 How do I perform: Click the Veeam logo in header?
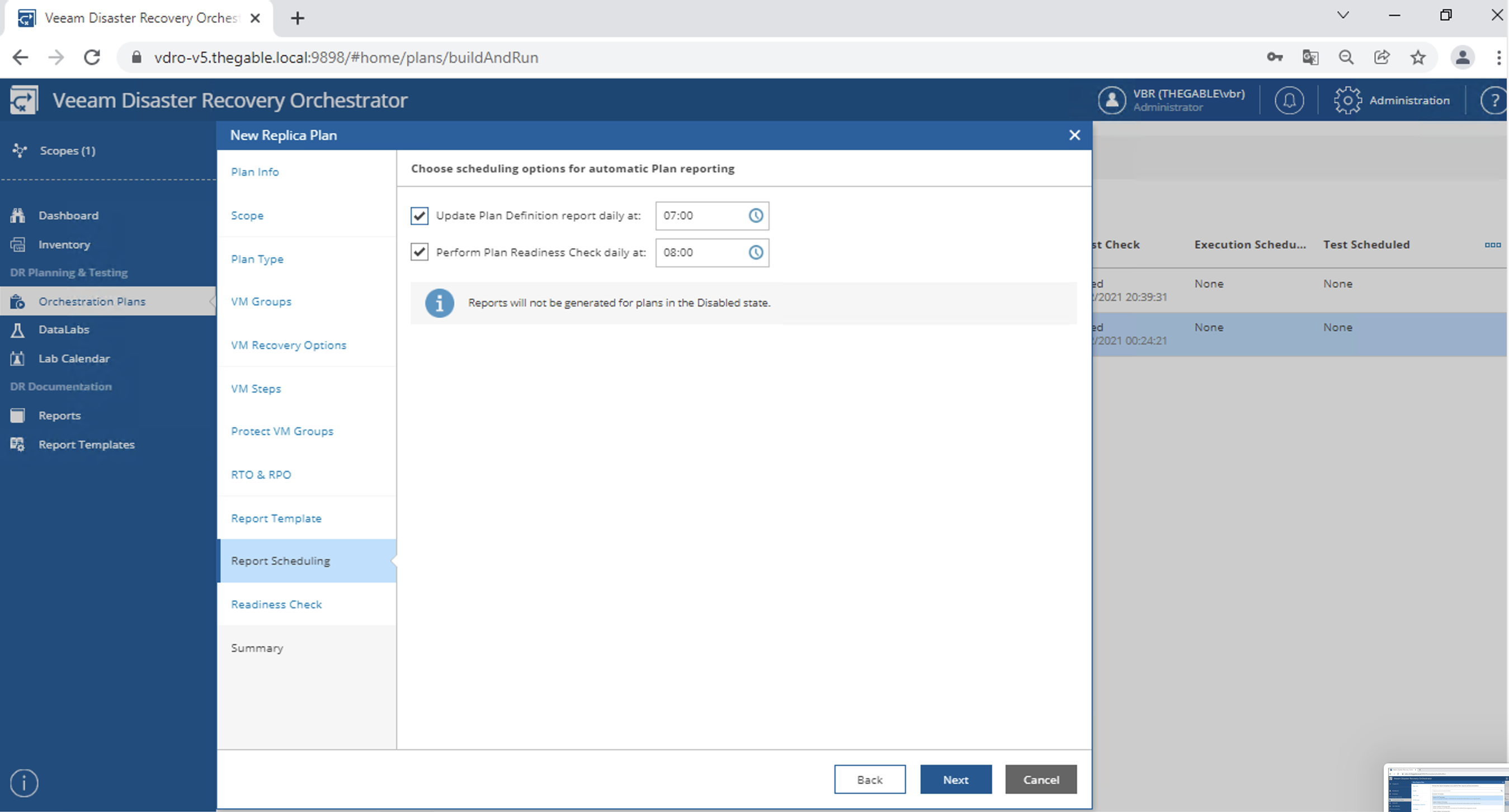pyautogui.click(x=24, y=100)
